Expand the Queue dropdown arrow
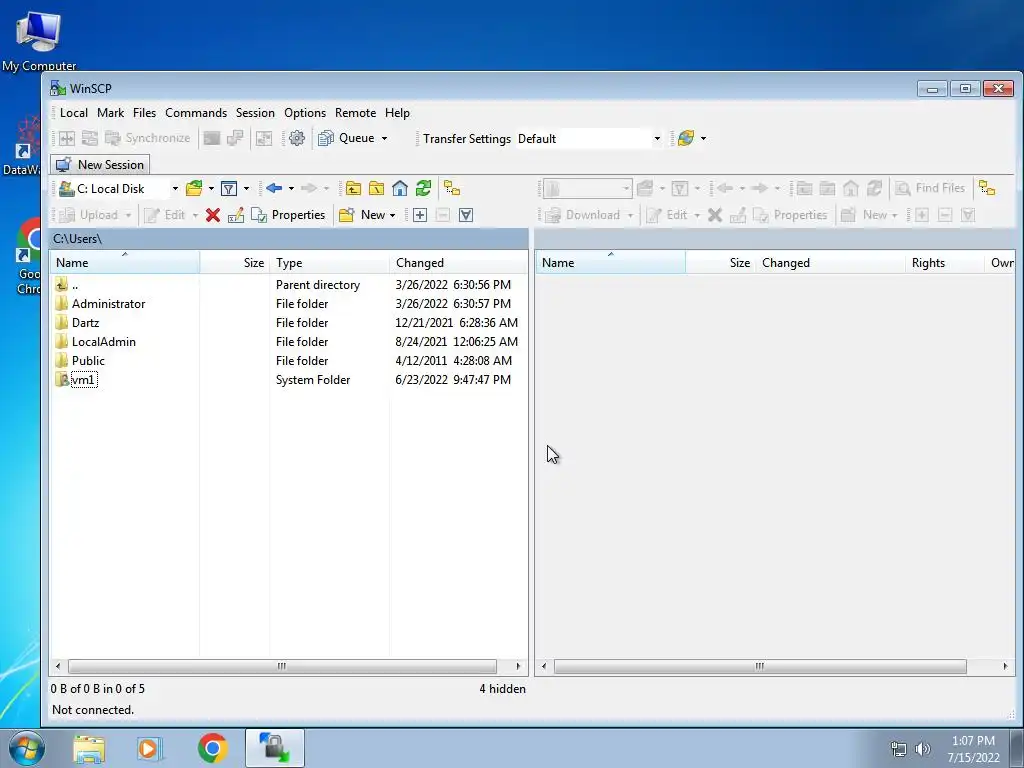1024x768 pixels. [384, 138]
